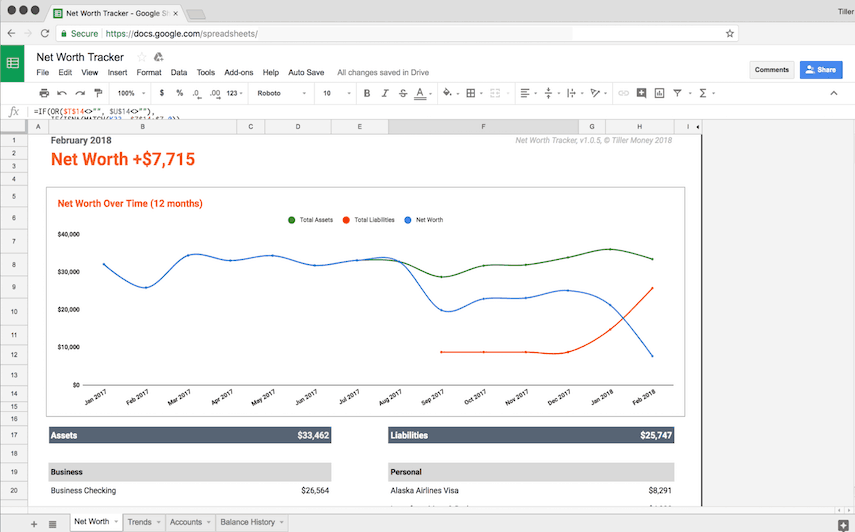The image size is (855, 532).
Task: Click the Net Worth Tracker title
Action: (80, 57)
